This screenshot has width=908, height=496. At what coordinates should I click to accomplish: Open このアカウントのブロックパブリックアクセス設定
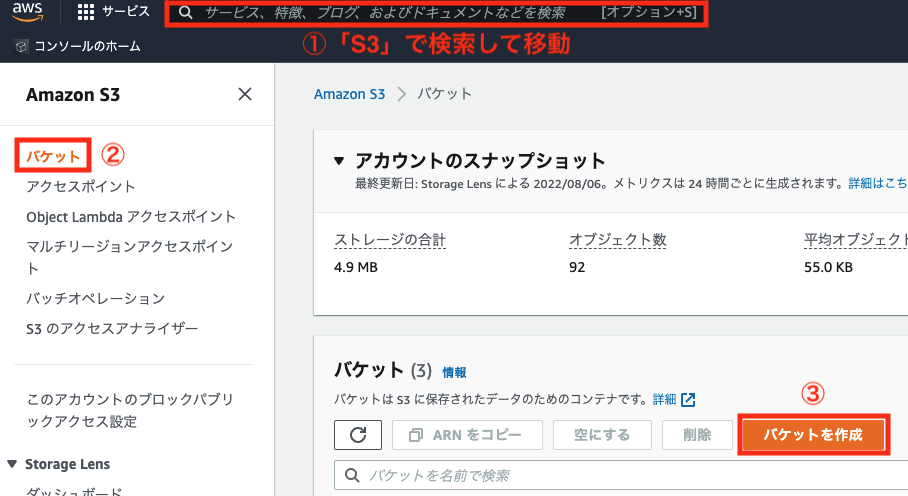tap(130, 410)
